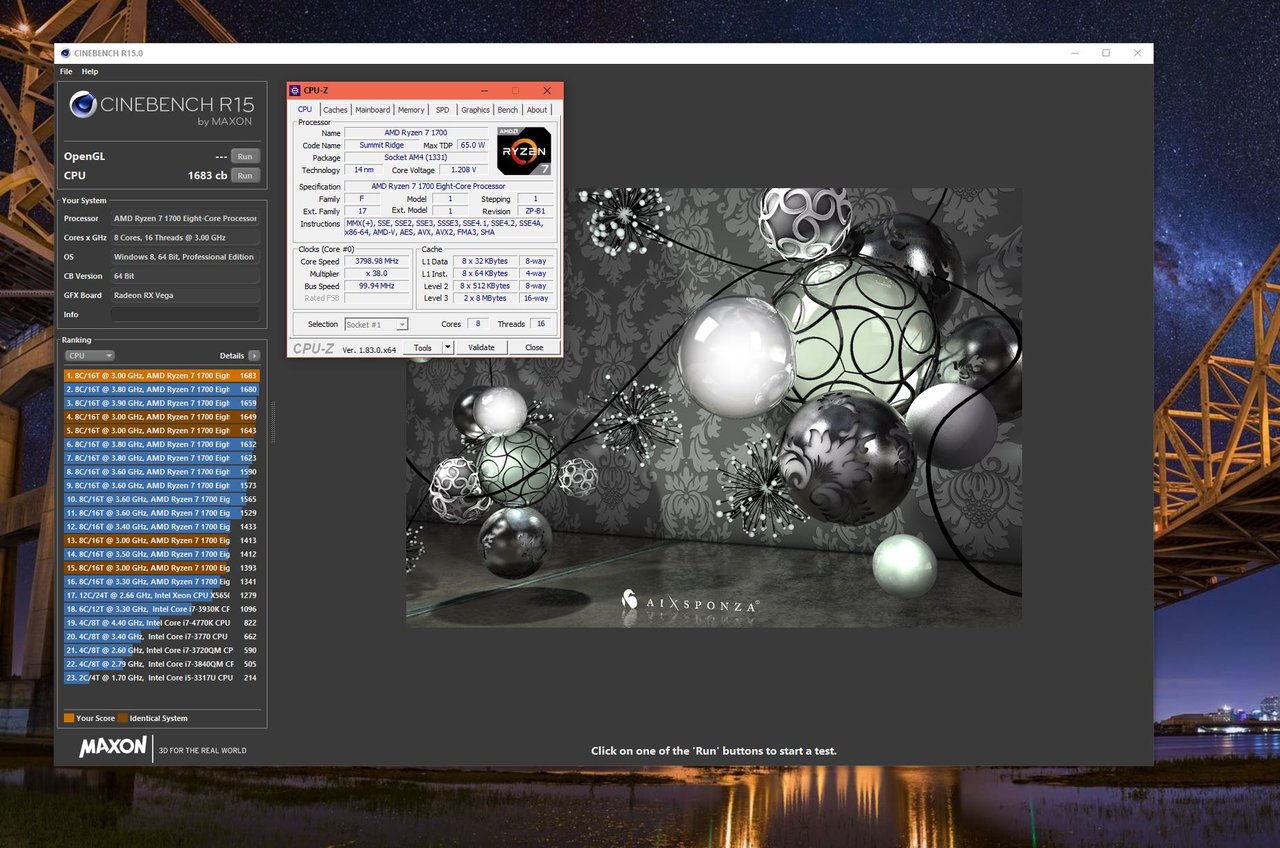Switch to the Caches tab in CPU-Z
Viewport: 1280px width, 848px height.
tap(335, 110)
